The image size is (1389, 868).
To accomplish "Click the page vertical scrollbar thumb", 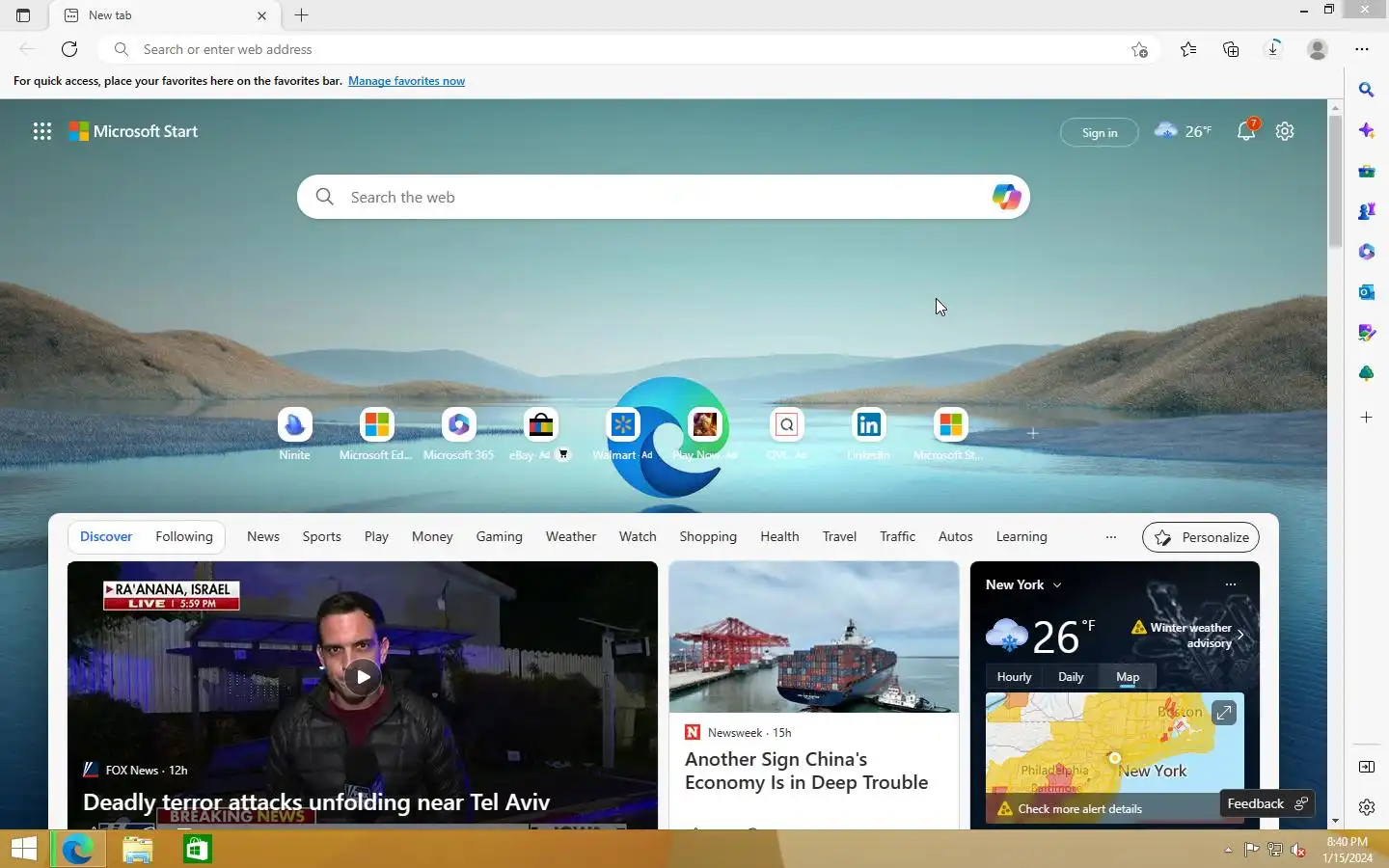I will coord(1335,181).
